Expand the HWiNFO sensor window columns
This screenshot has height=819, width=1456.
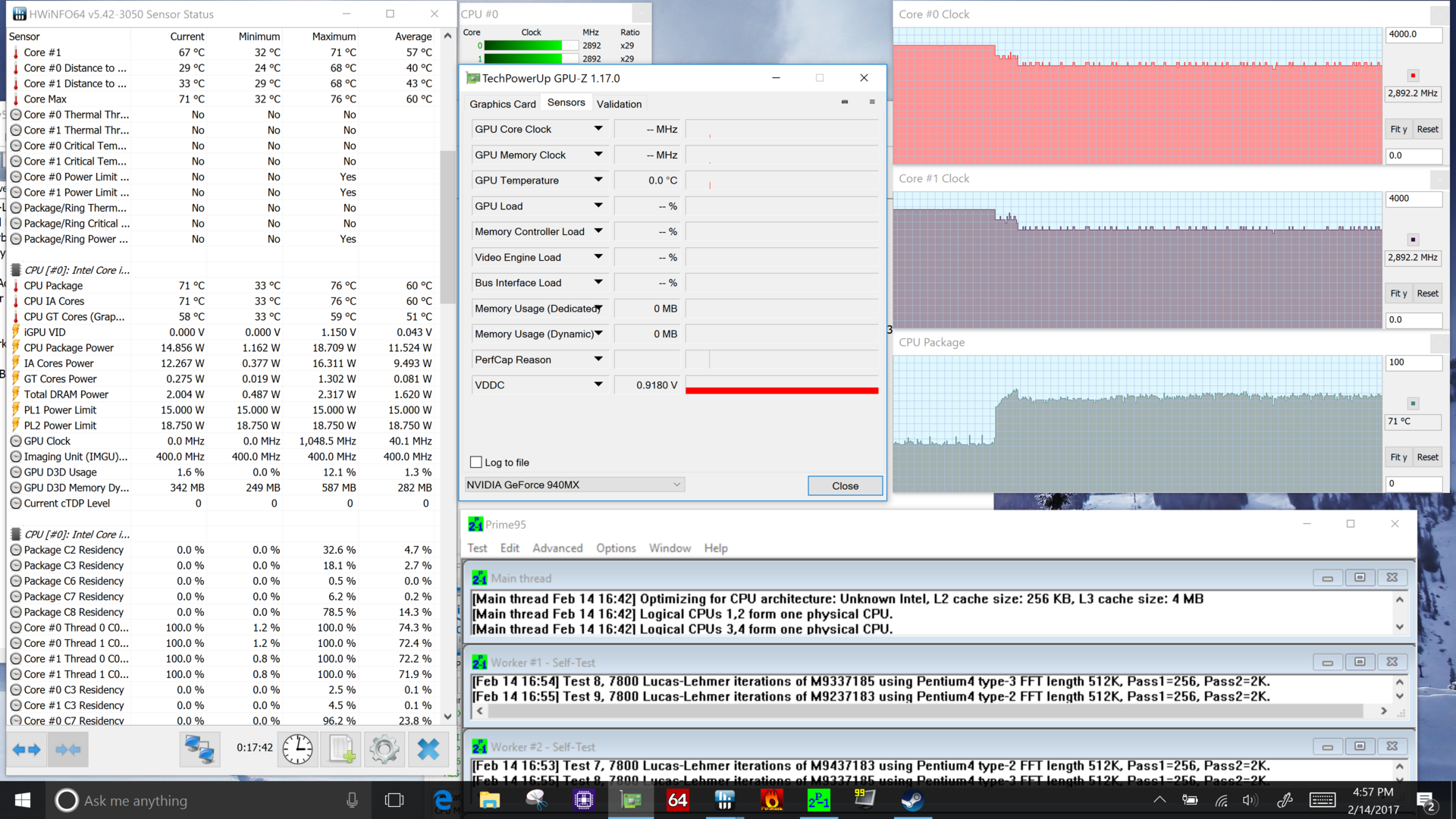(x=27, y=749)
